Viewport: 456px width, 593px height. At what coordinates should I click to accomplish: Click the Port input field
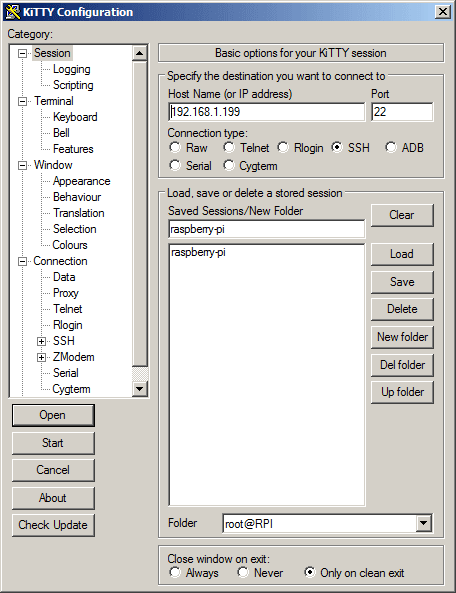click(402, 112)
